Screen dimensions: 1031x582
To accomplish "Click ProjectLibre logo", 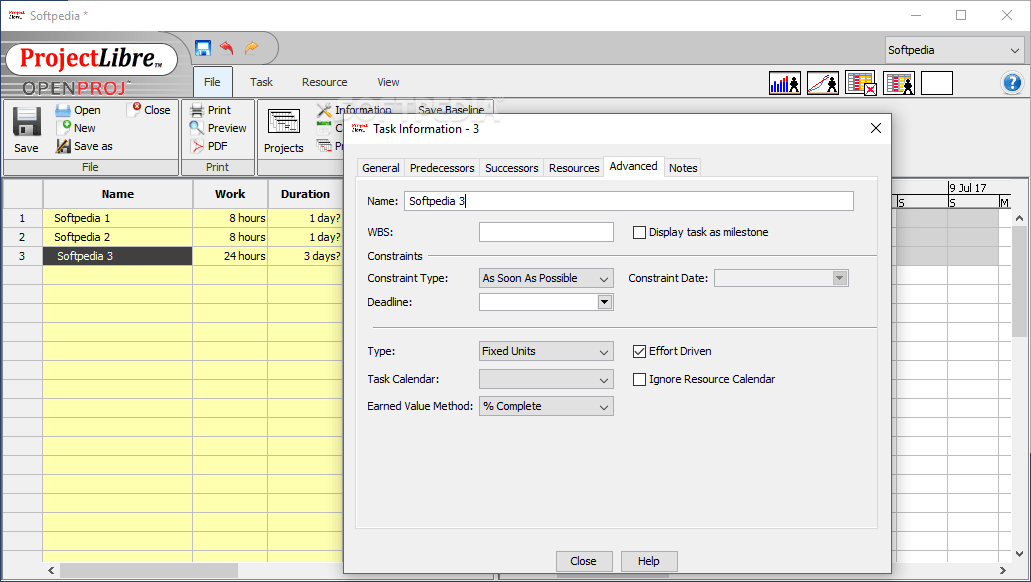I will (91, 59).
